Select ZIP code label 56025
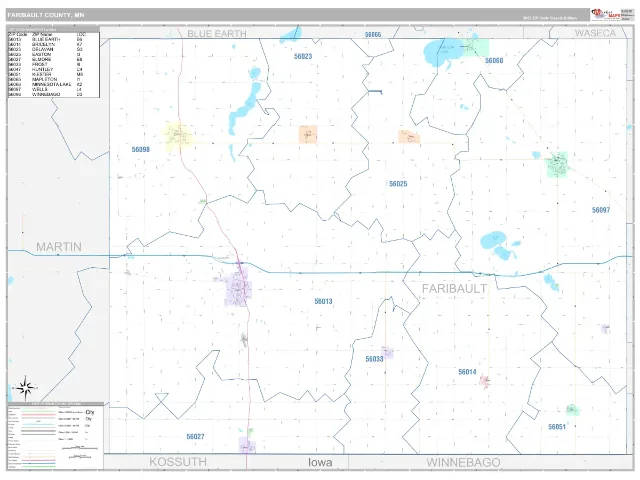The width and height of the screenshot is (640, 480). (398, 184)
